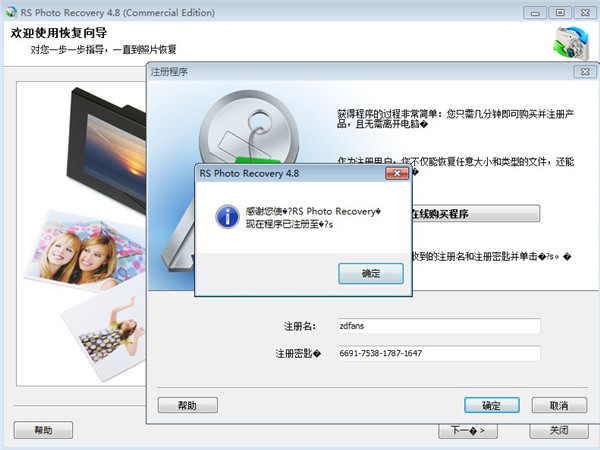
Task: Click 帮助 in the 注册程序 dialog
Action: [x=188, y=405]
